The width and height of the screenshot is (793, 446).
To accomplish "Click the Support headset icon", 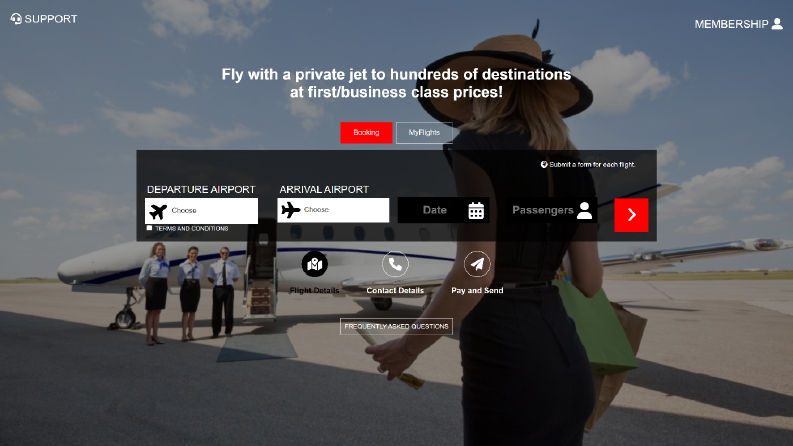I will pos(16,19).
